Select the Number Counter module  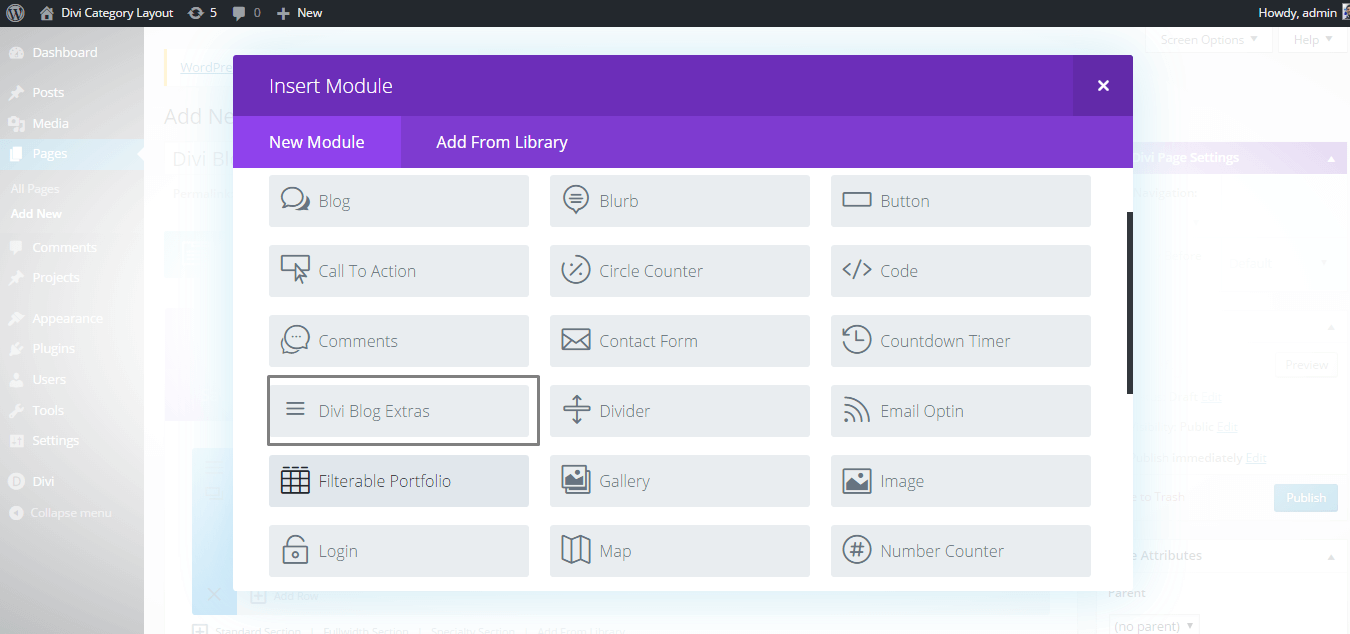959,550
